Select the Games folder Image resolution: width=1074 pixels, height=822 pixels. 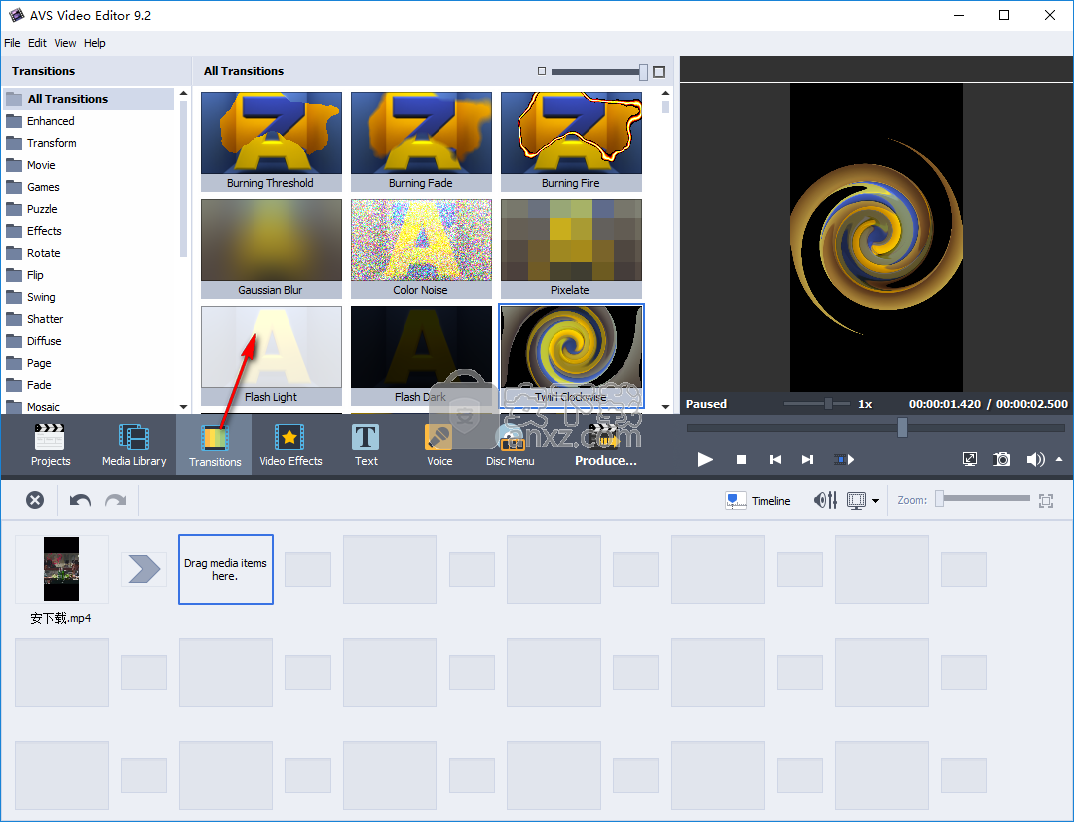(88, 187)
